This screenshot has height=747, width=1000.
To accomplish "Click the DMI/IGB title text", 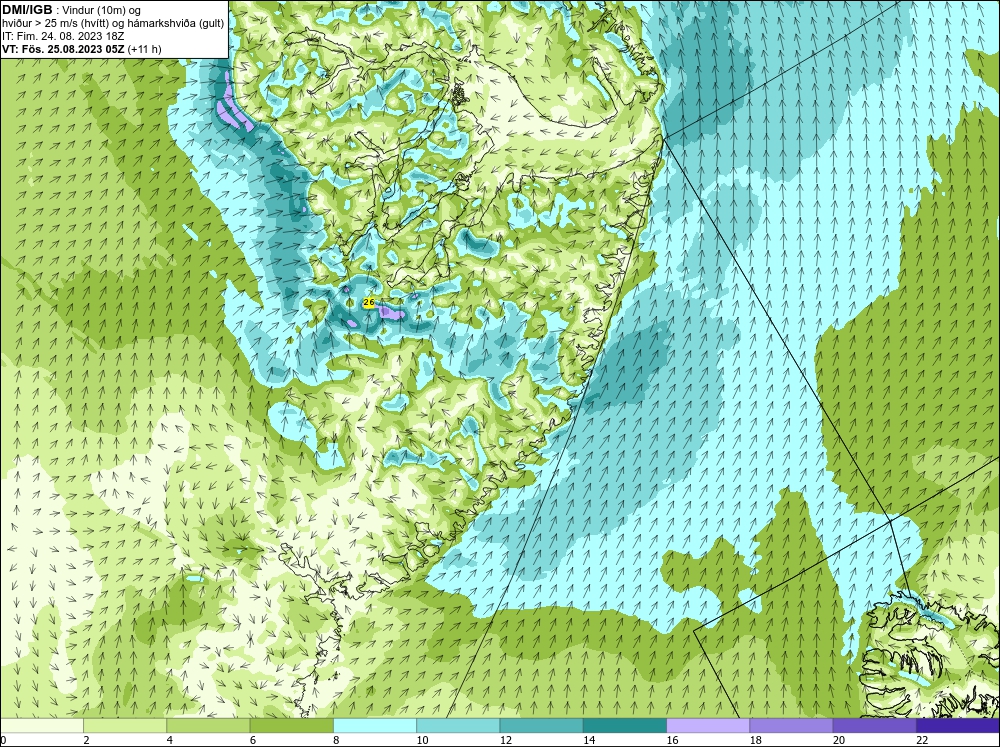I will [27, 10].
